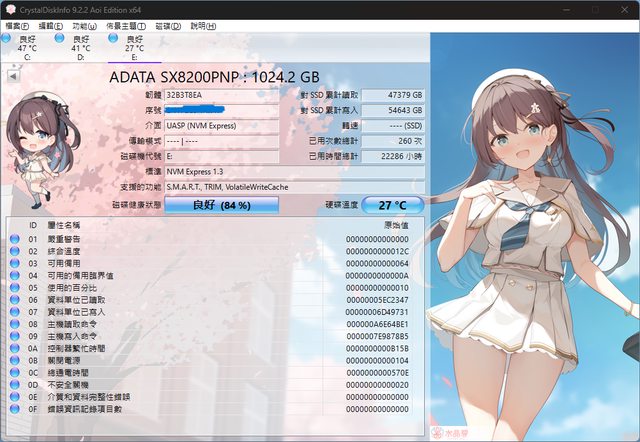
Task: Click the 原始值 column header
Action: (395, 227)
